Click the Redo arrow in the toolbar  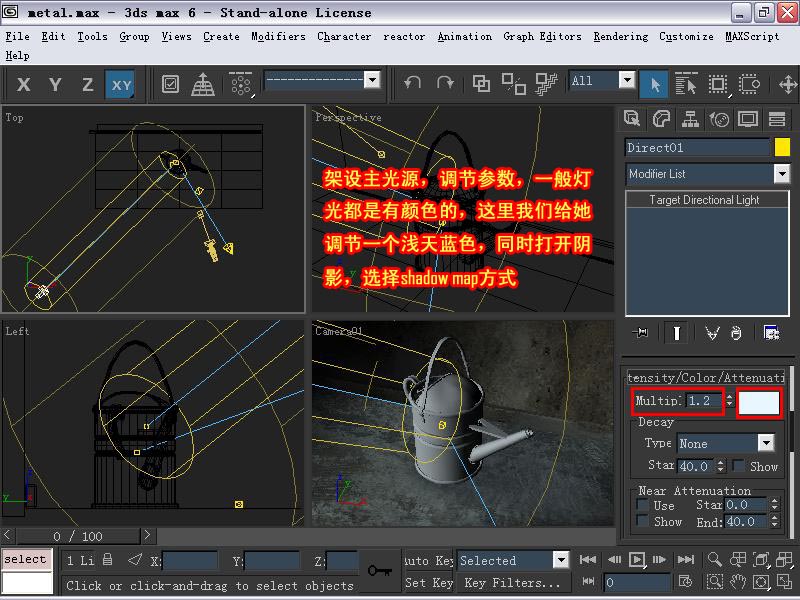tap(445, 84)
